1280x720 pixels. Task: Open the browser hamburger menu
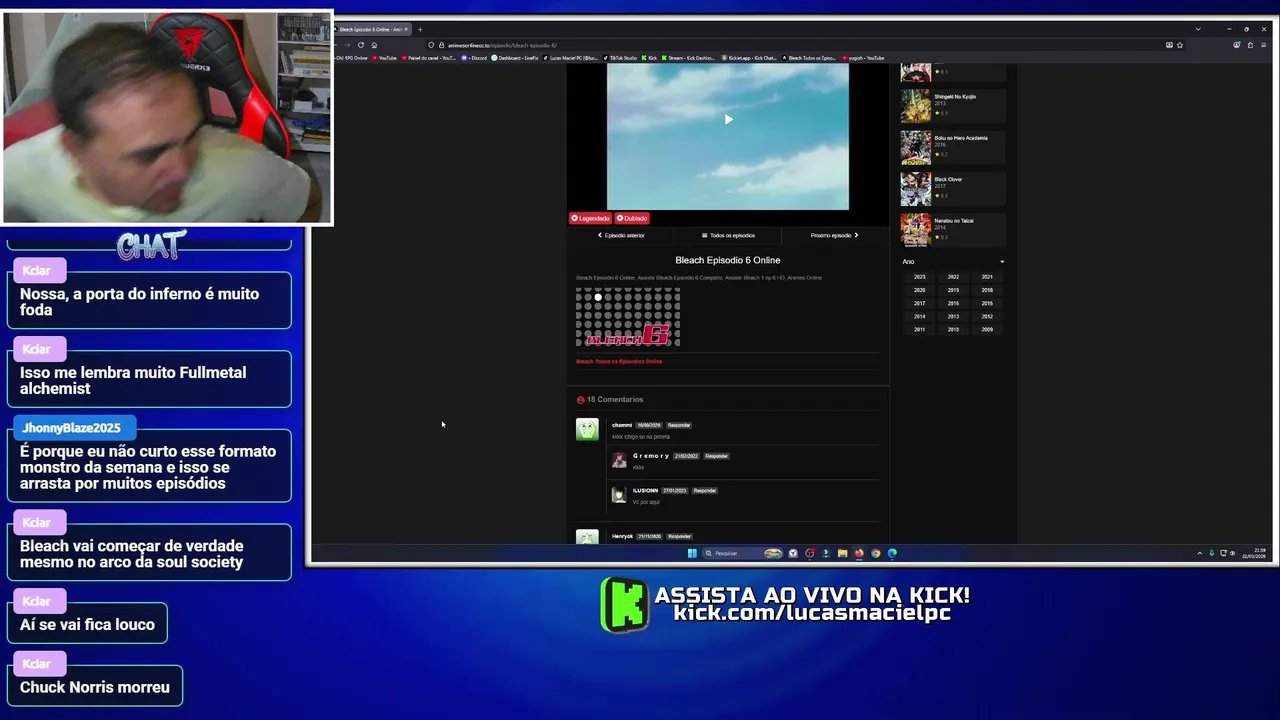pos(1263,45)
